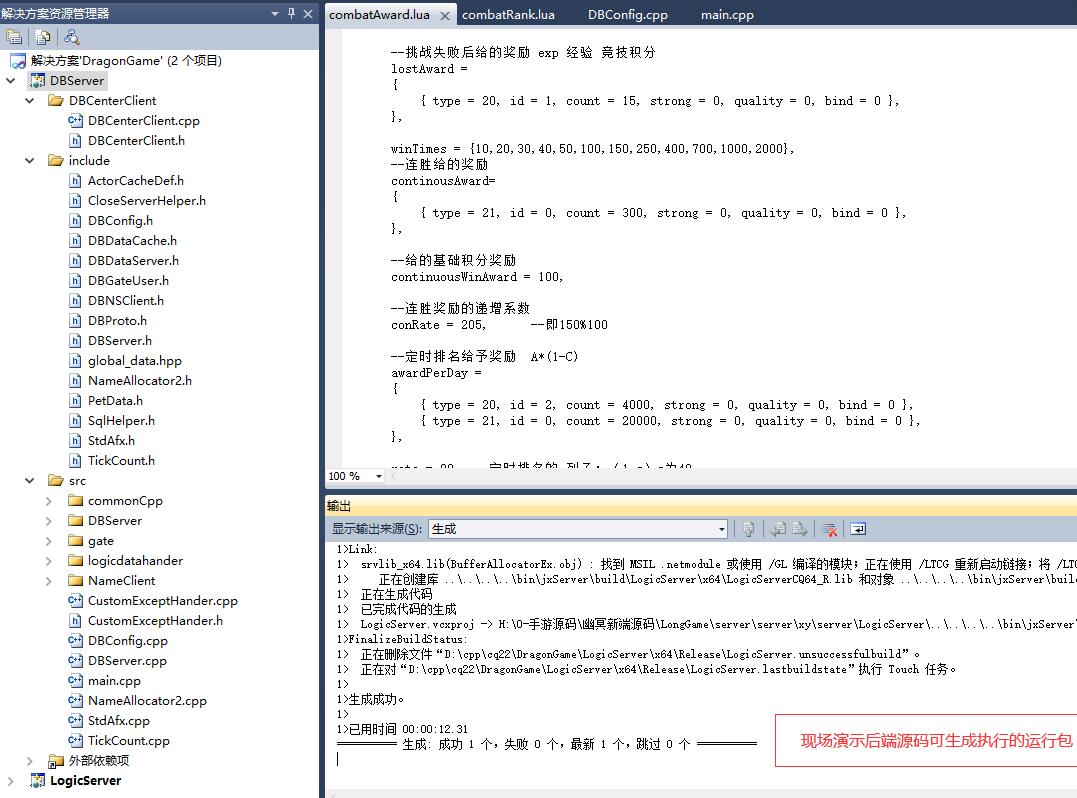This screenshot has height=798, width=1077.
Task: Expand the LogicServer project node
Action: point(11,780)
